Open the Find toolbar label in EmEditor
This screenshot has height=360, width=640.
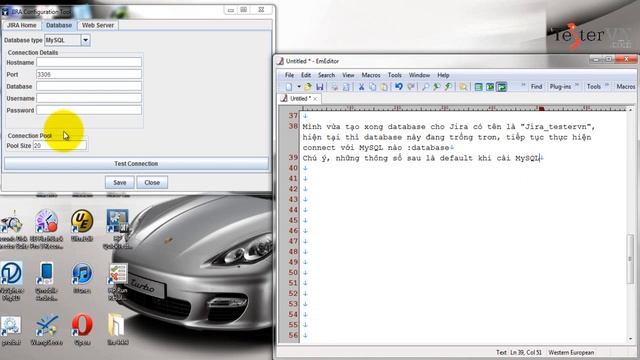[x=536, y=87]
